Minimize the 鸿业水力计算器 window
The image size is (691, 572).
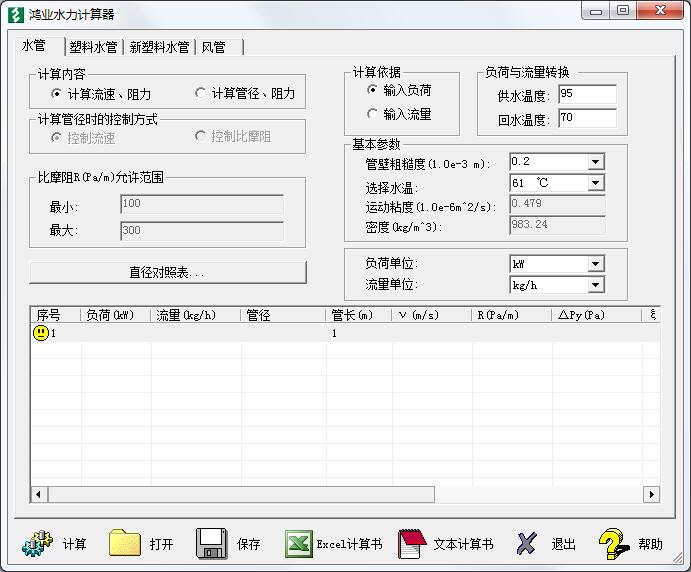click(x=596, y=11)
